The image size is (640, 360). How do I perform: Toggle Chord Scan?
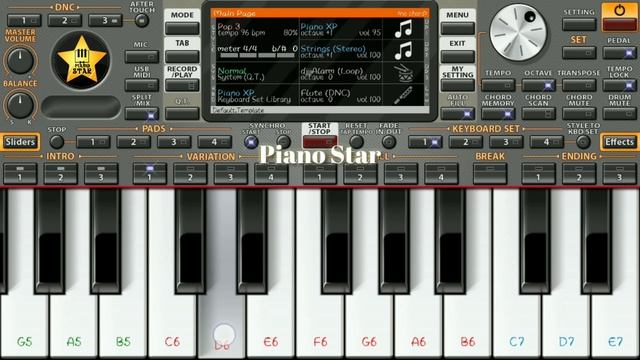point(538,114)
